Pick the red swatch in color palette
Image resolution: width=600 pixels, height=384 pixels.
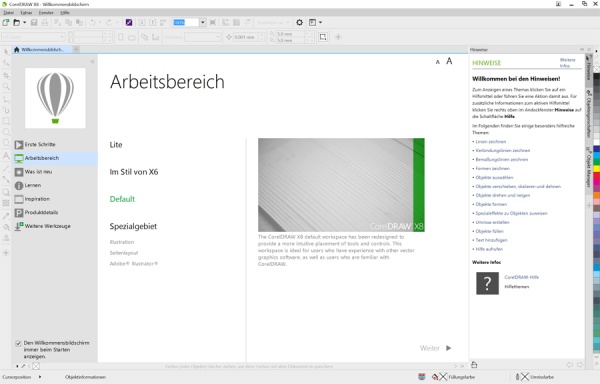tap(596, 176)
